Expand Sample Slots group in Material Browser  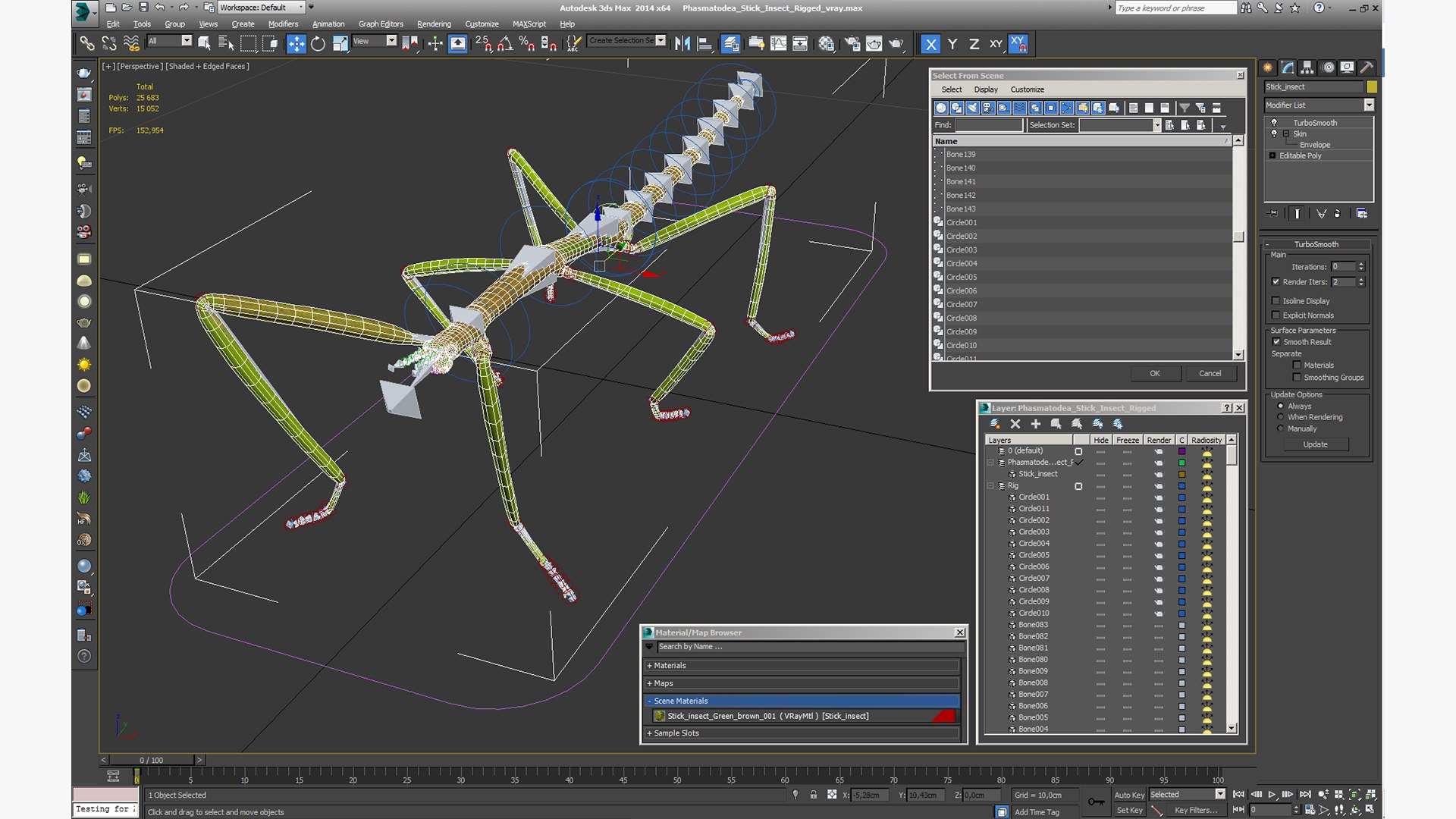point(649,733)
